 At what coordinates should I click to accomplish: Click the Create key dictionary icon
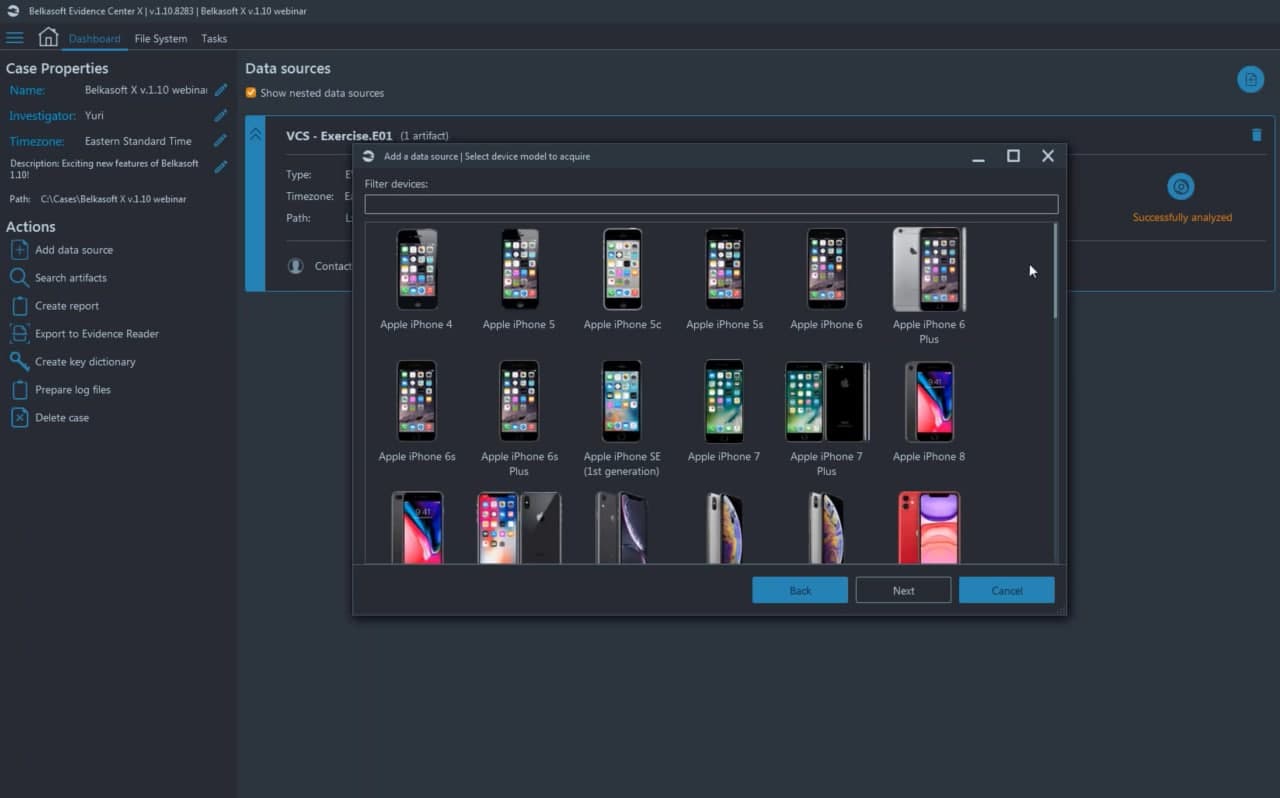[x=19, y=362]
